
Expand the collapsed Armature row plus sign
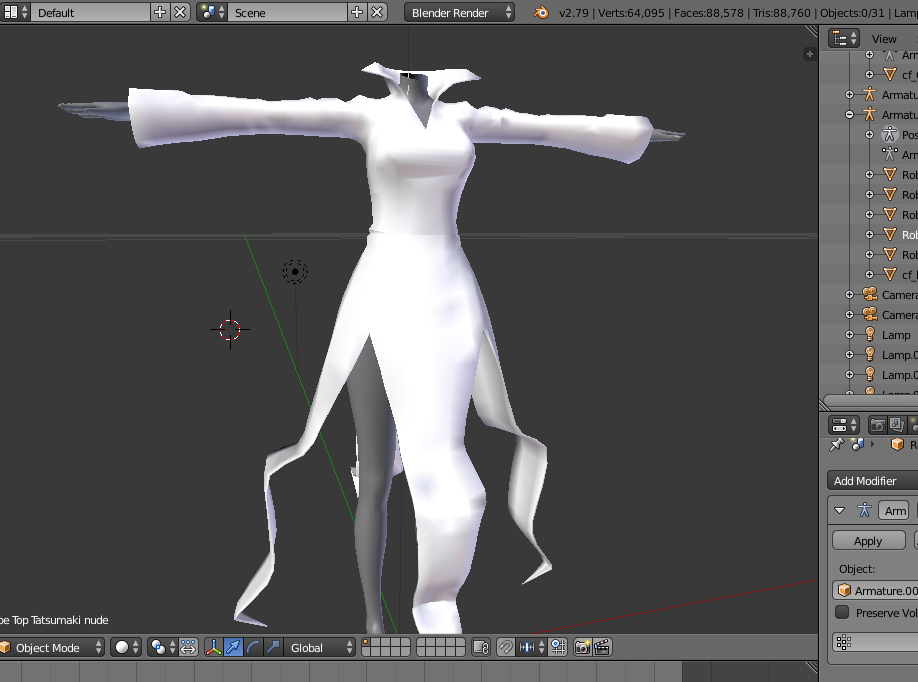[850, 95]
